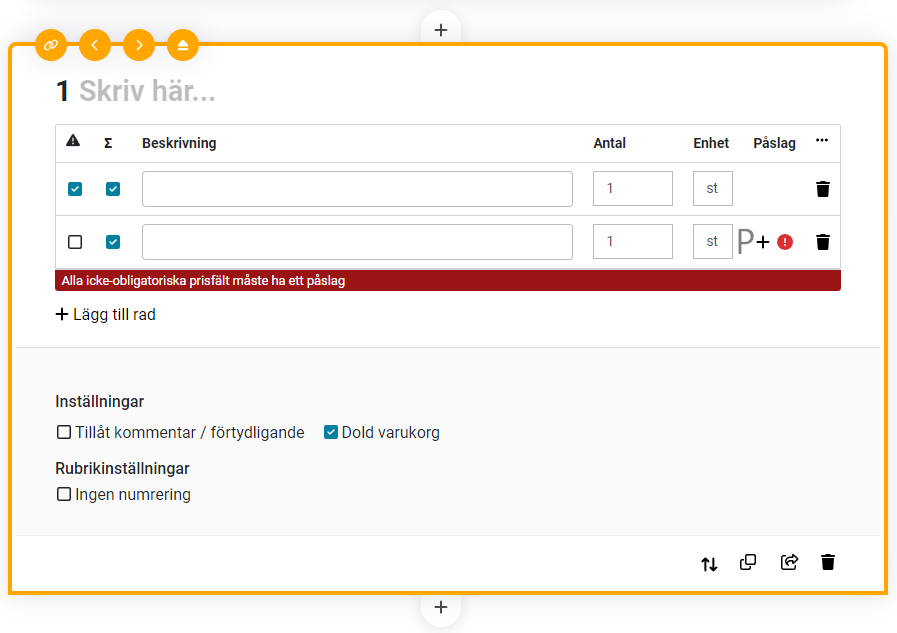Screen dimensions: 897x633
Task: Click the P+ påslag icon
Action: [753, 241]
